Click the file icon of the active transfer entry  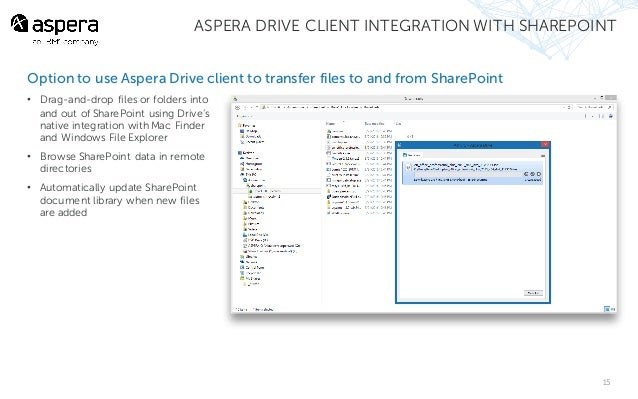(x=409, y=168)
